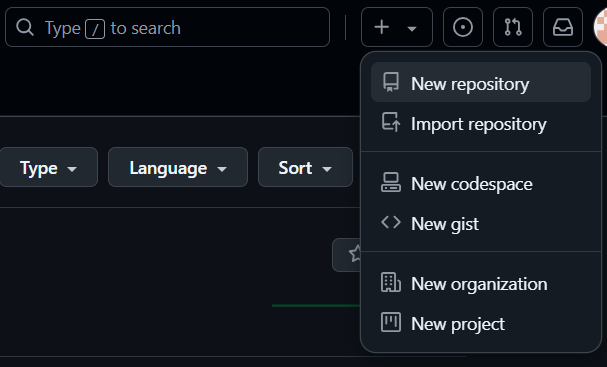Select New project menu item
607x367 pixels.
pyautogui.click(x=481, y=323)
